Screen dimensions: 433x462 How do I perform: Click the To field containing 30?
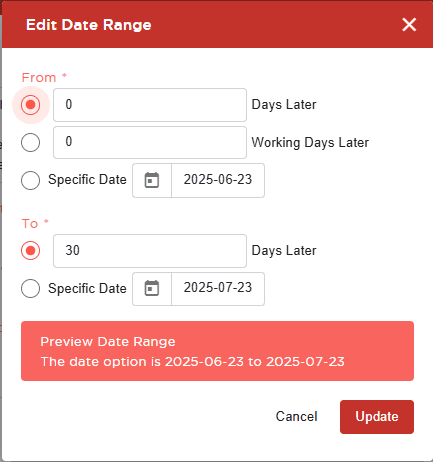[150, 251]
